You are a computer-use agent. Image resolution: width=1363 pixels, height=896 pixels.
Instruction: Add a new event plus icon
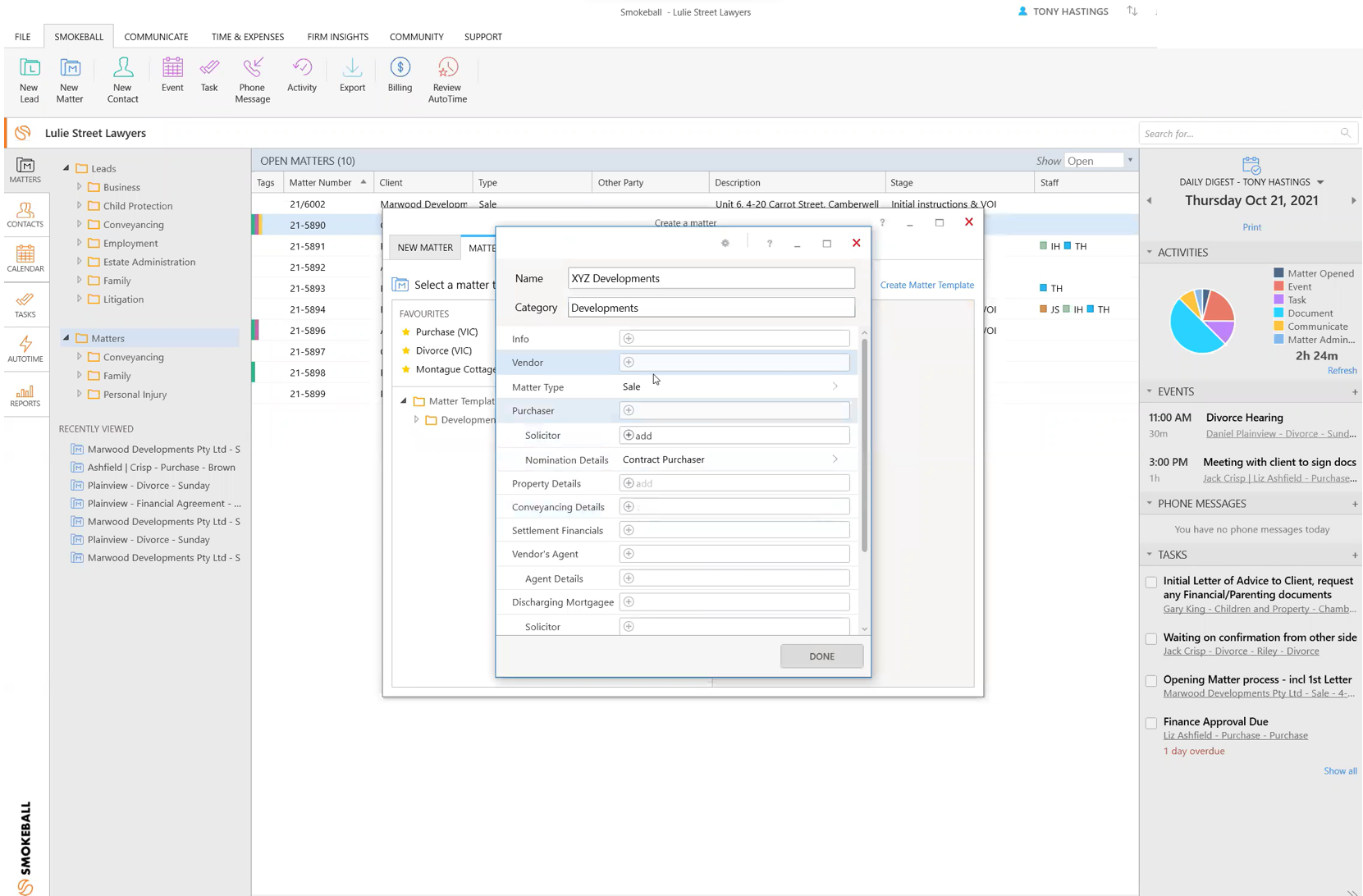(x=1354, y=392)
